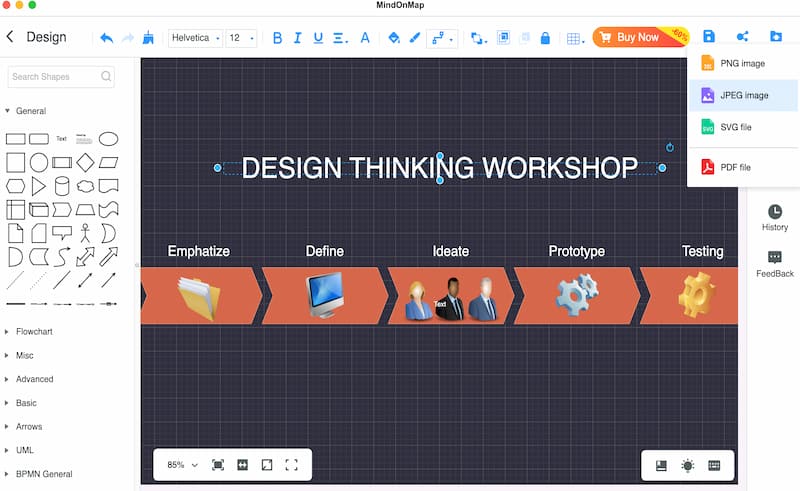Export as JPEG image
The width and height of the screenshot is (800, 491).
742,95
